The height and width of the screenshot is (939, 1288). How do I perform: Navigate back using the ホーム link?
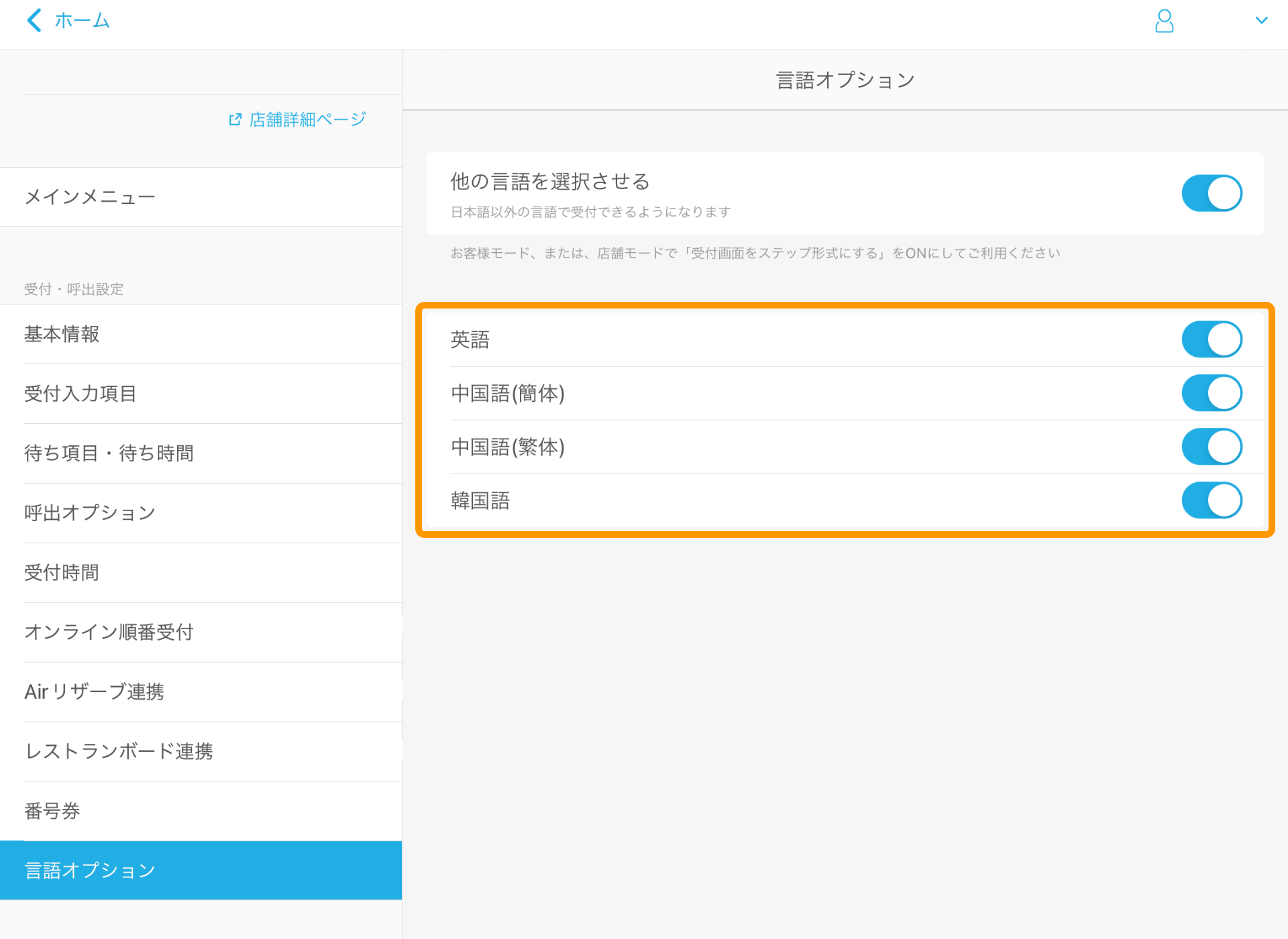click(x=80, y=20)
